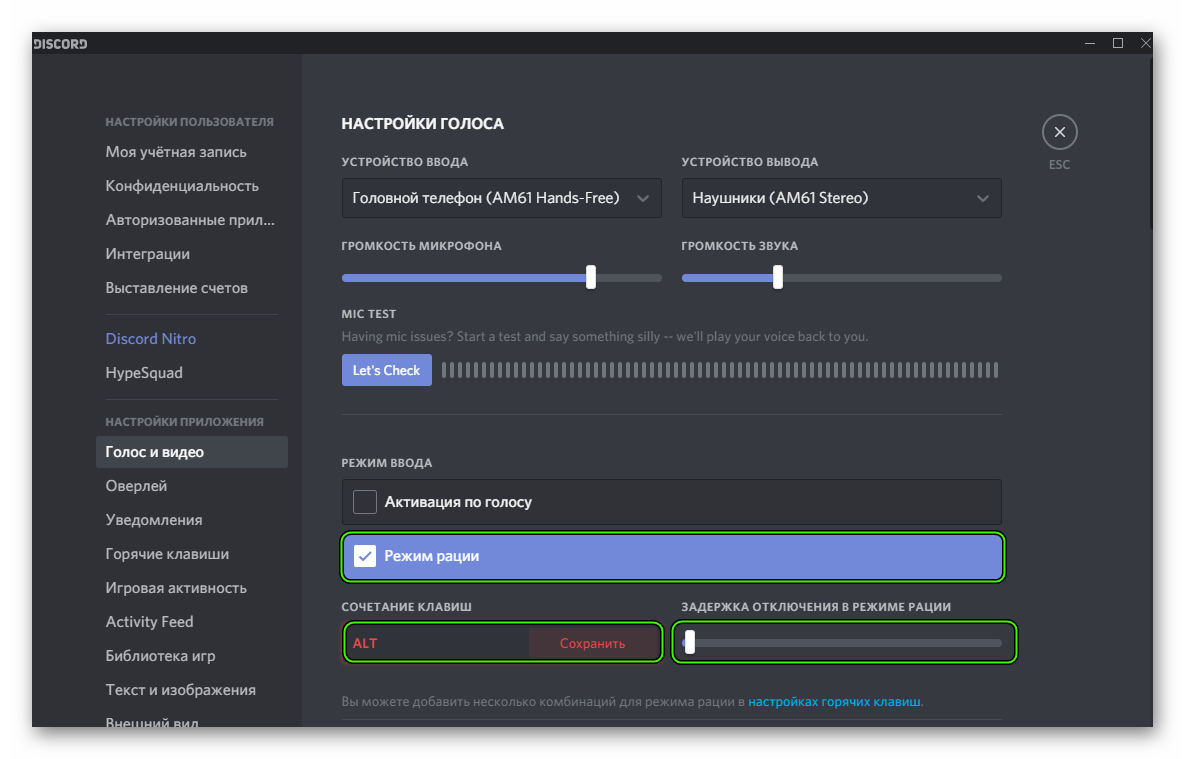Open Горячие клавиши settings
The height and width of the screenshot is (759, 1185).
pos(167,554)
